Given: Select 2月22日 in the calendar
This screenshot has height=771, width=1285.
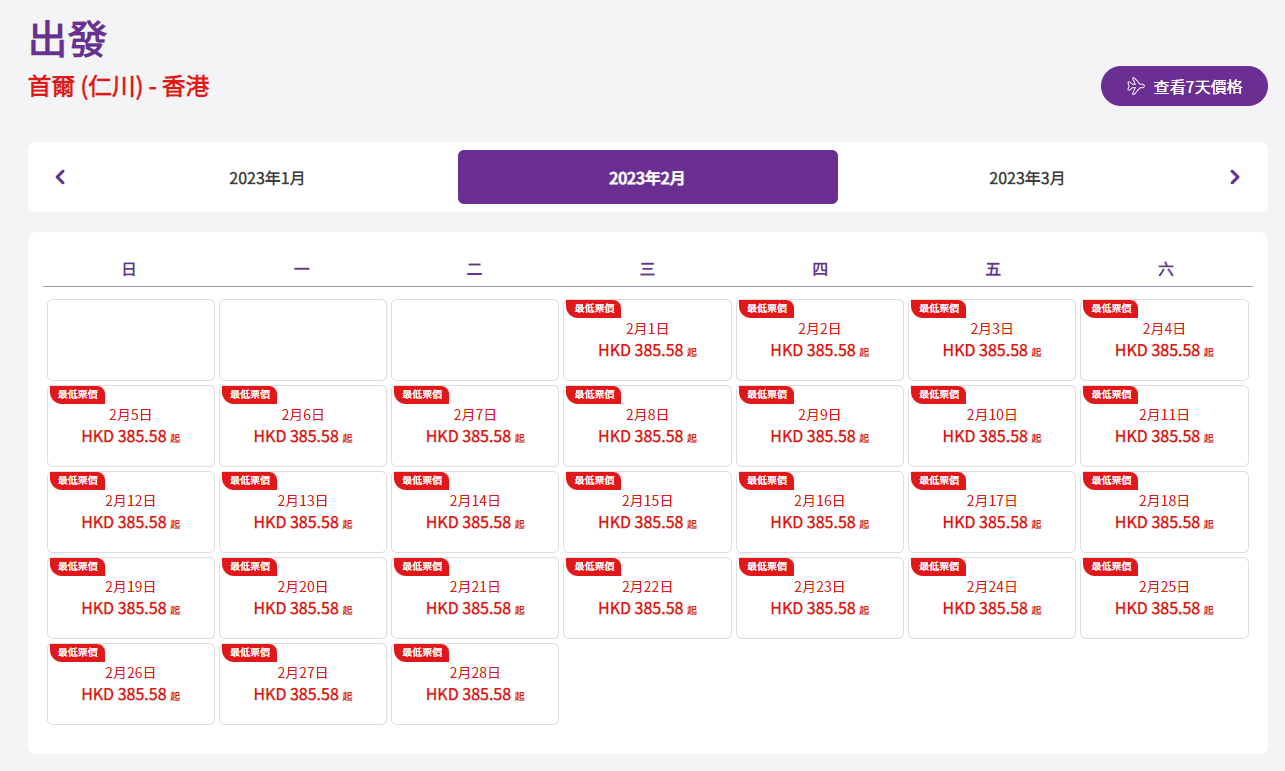Looking at the screenshot, I should coord(647,598).
